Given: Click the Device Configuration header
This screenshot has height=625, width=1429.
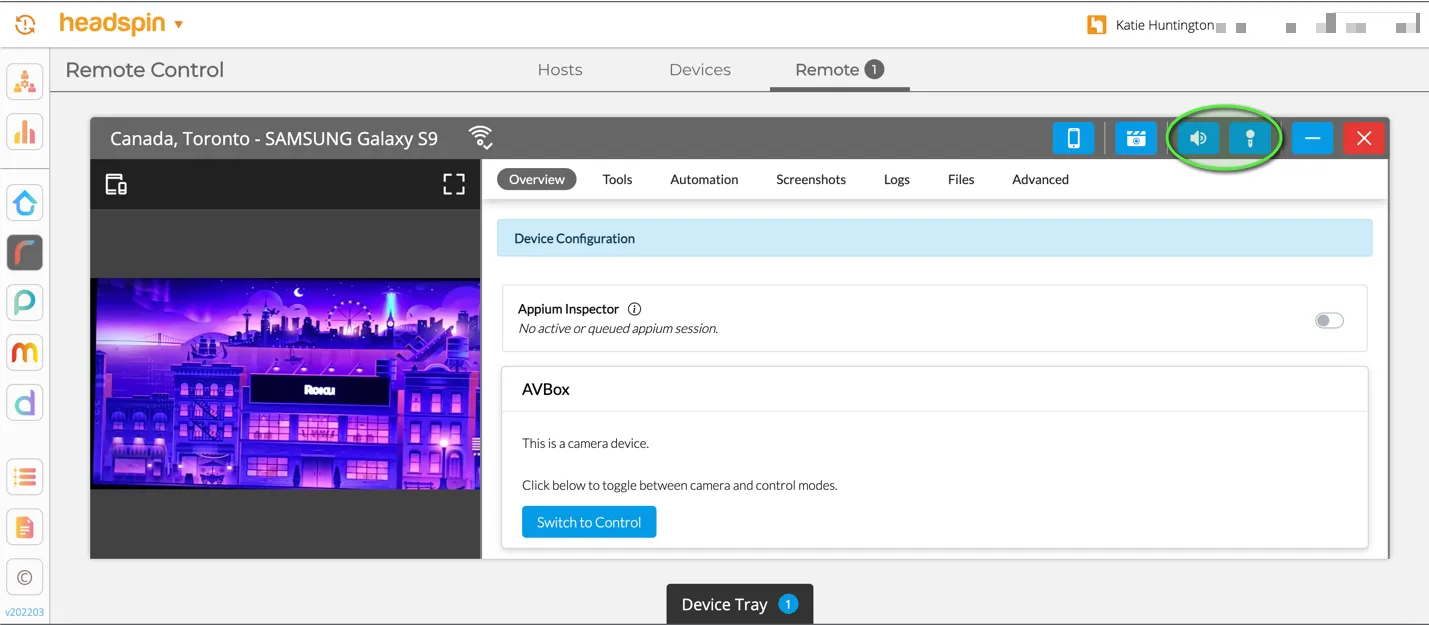Looking at the screenshot, I should tap(934, 238).
